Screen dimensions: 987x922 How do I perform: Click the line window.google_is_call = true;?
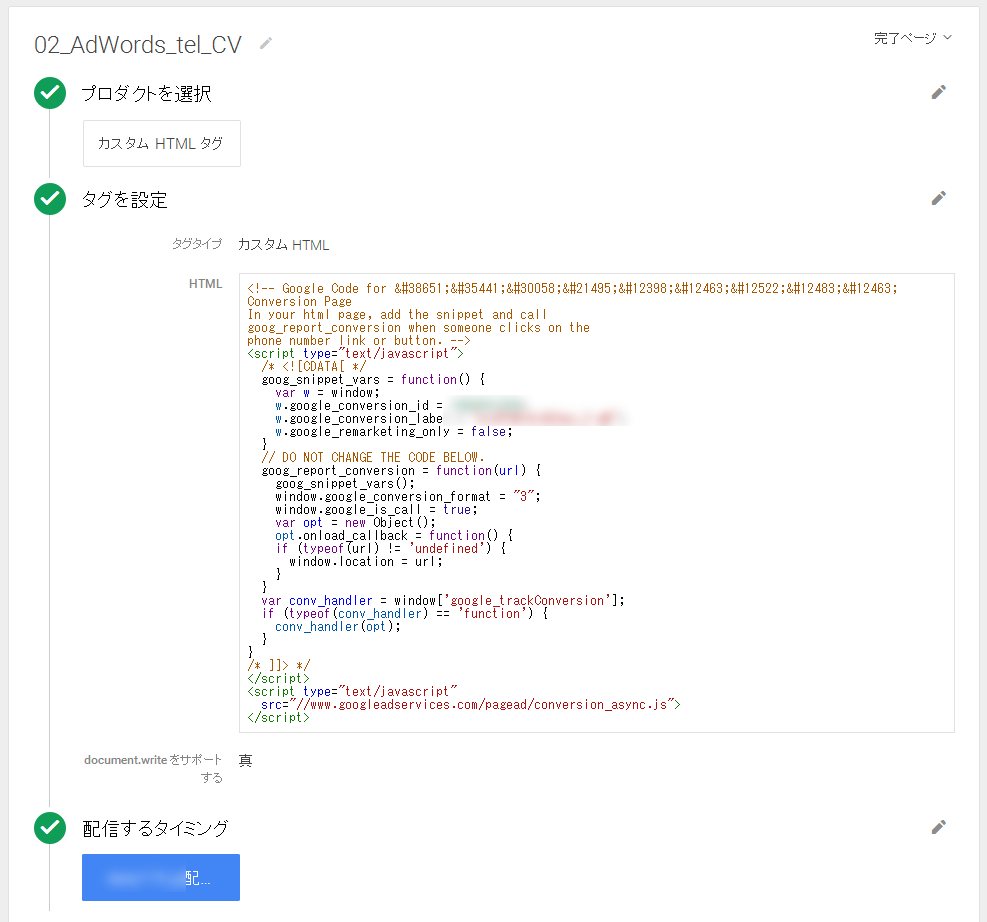(376, 510)
